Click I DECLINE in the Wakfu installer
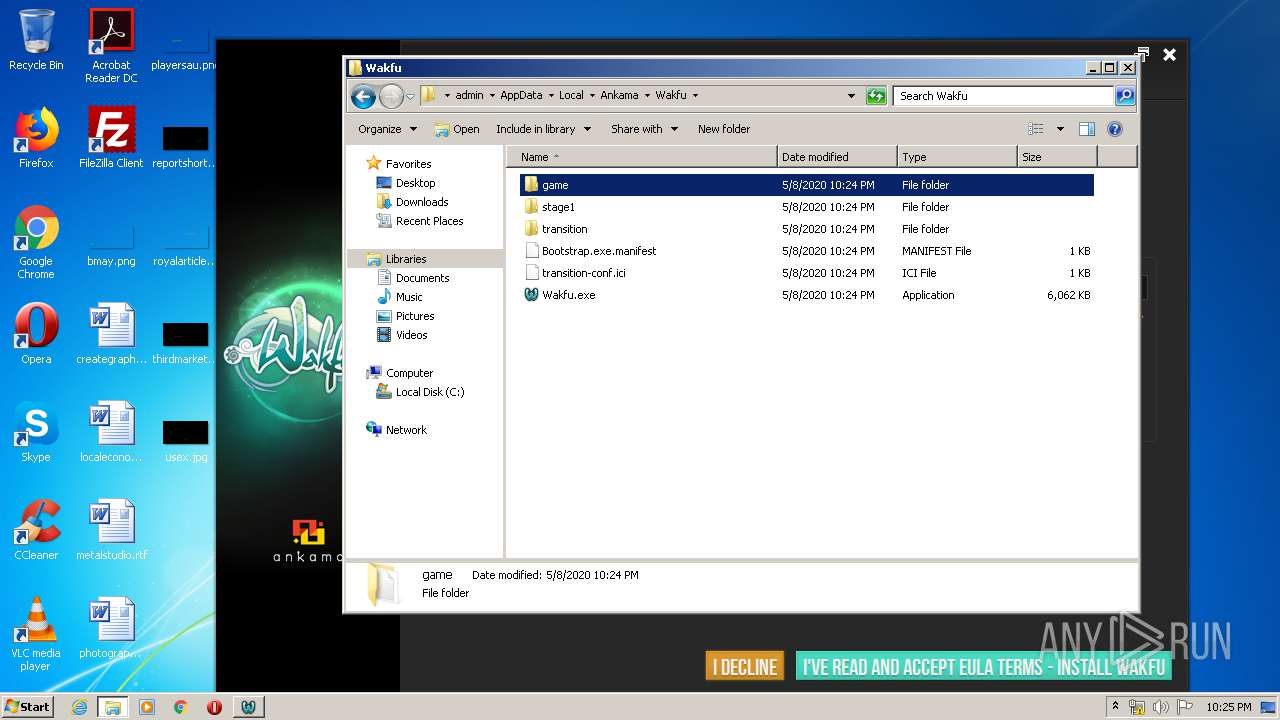The width and height of the screenshot is (1280, 720). pyautogui.click(x=744, y=667)
